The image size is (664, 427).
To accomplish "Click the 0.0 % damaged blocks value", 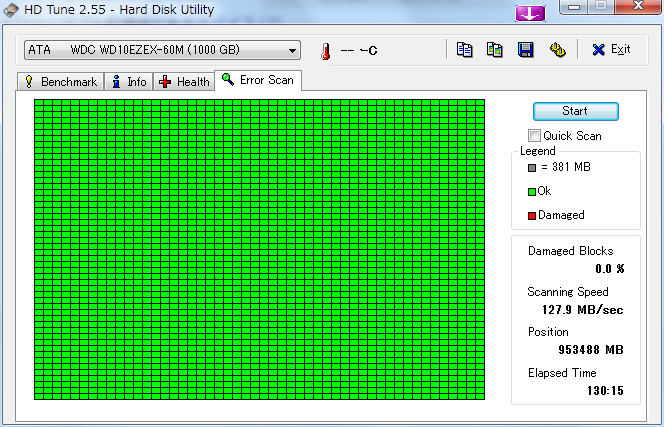I will tap(609, 269).
